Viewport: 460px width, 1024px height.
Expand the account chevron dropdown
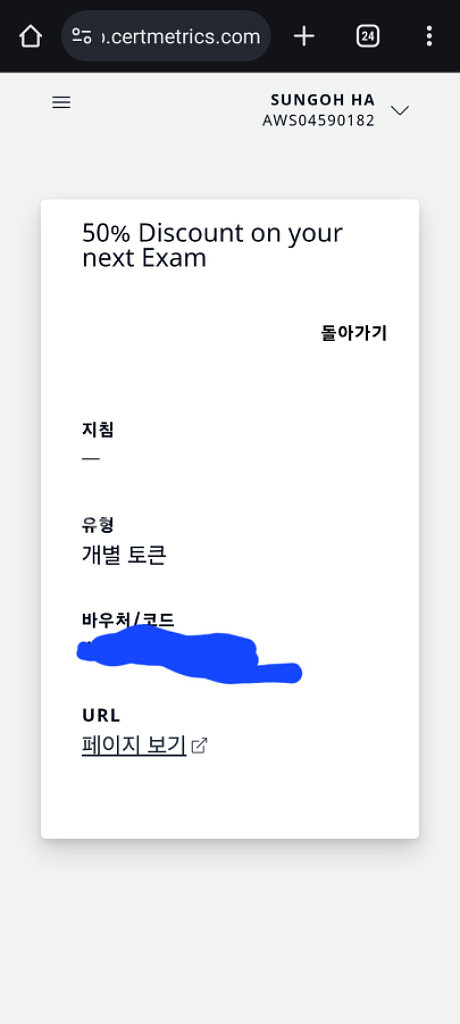[399, 110]
